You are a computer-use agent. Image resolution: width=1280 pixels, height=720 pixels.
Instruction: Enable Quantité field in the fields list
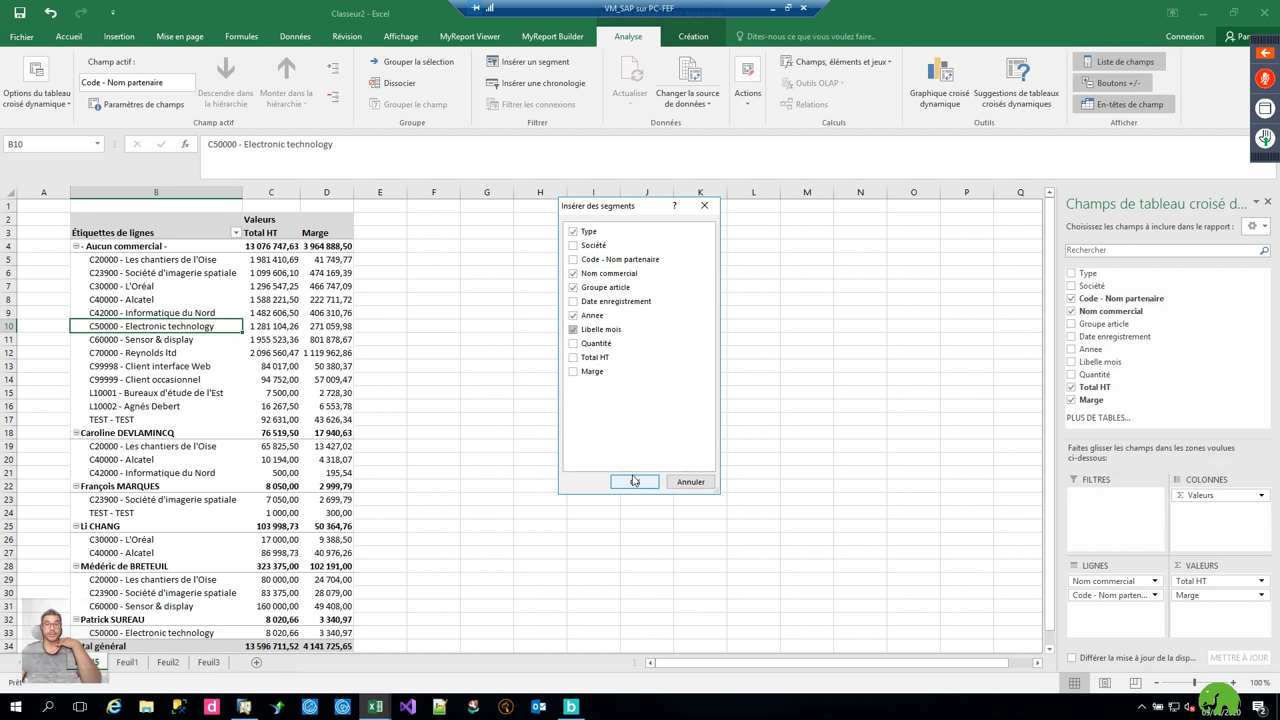pyautogui.click(x=1071, y=375)
